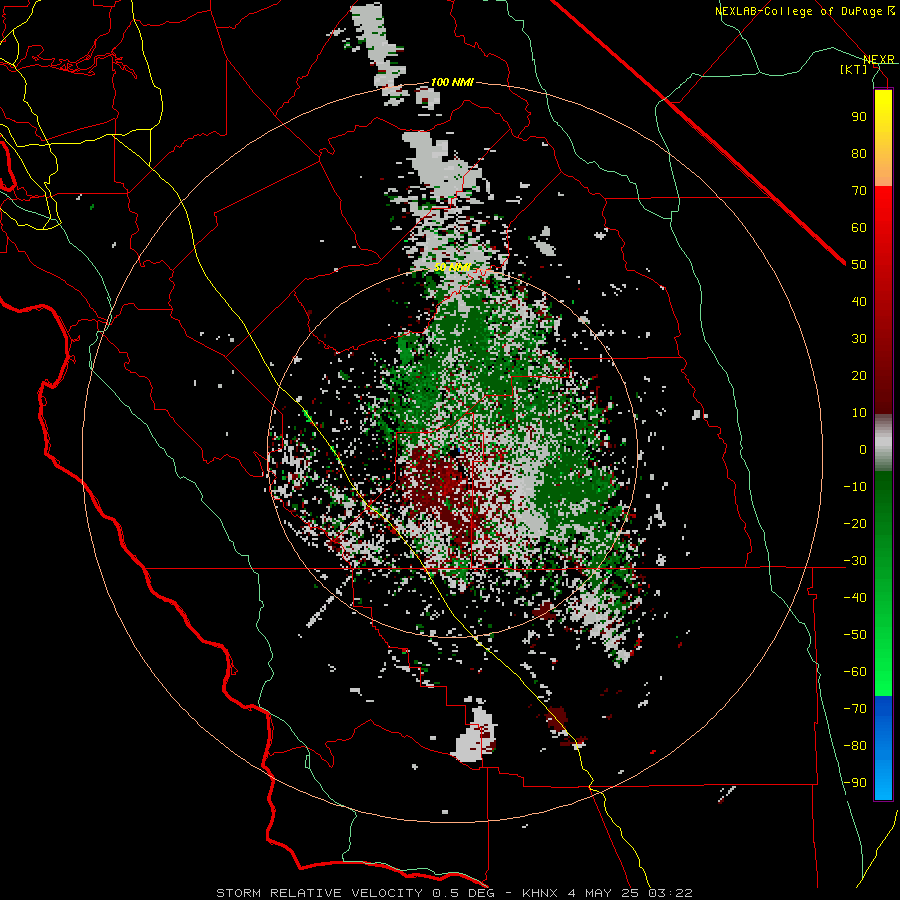Click the -40 value on velocity scale
900x900 pixels.
[x=855, y=598]
